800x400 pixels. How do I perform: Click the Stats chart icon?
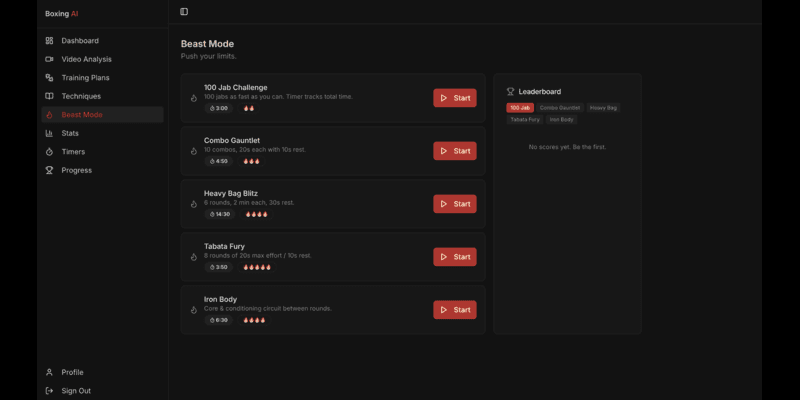[50, 133]
